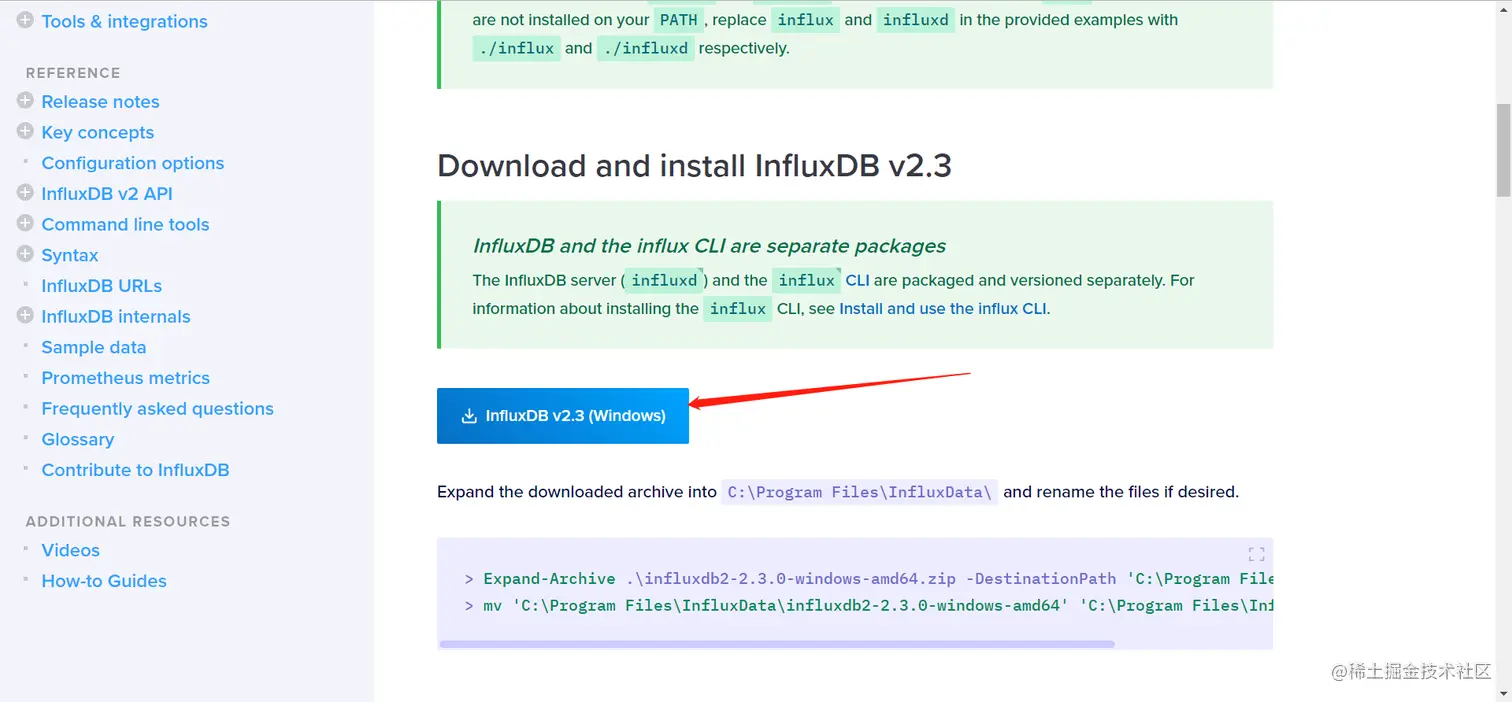Click the ADDITIONAL RESOURCES section label
Viewport: 1512px width, 702px height.
(128, 521)
